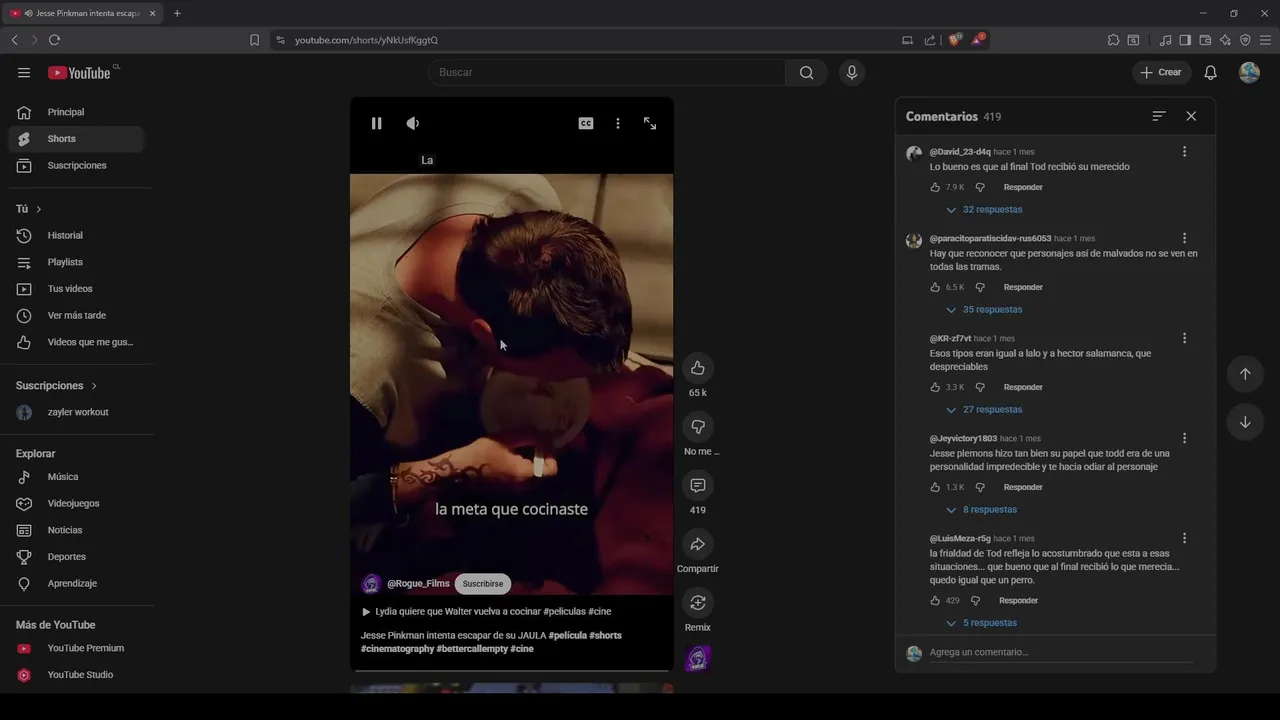Switch the short to fullscreen
Image resolution: width=1280 pixels, height=720 pixels.
click(x=650, y=123)
